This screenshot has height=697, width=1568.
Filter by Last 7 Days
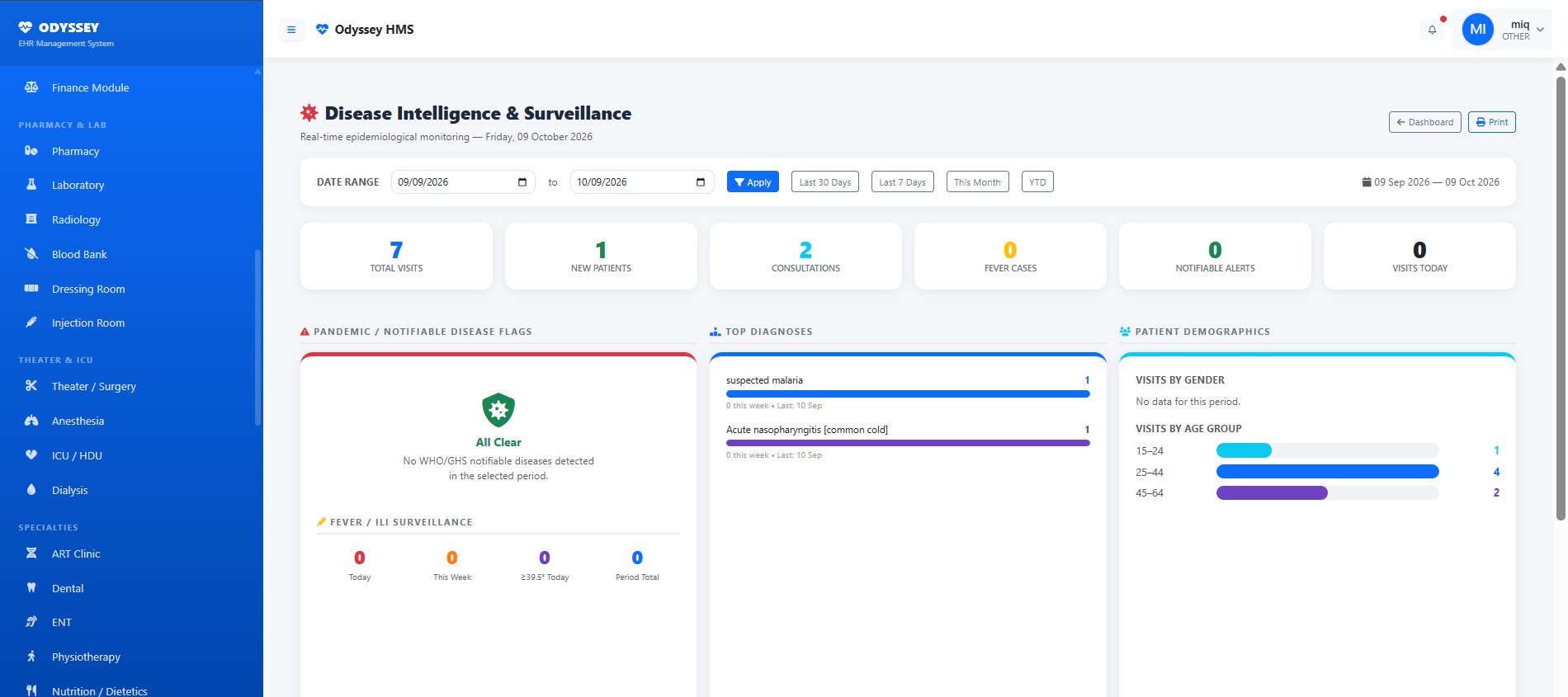(x=902, y=181)
